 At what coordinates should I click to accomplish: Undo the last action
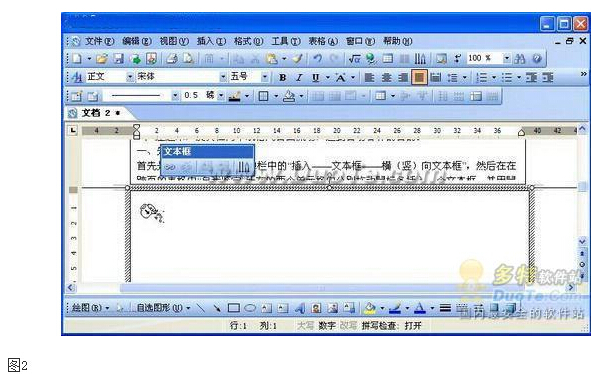[x=318, y=59]
